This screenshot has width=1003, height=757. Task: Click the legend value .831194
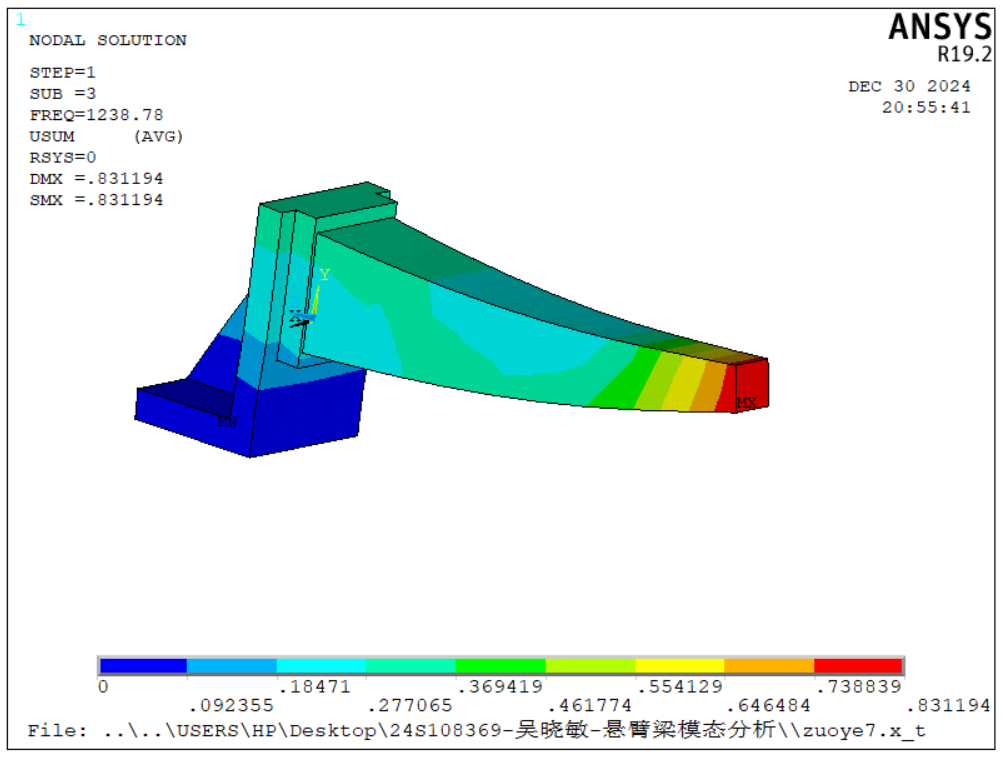[x=949, y=706]
